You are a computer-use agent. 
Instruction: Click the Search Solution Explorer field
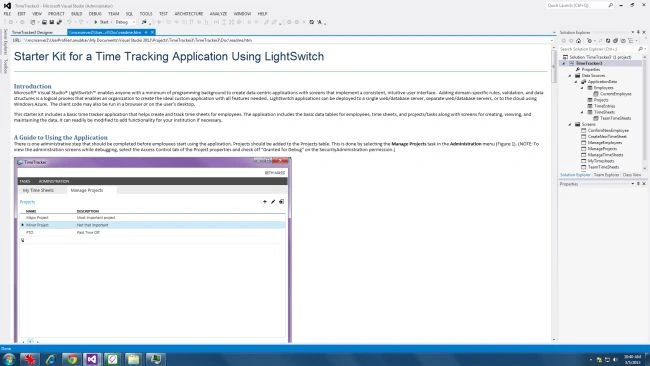[x=598, y=49]
